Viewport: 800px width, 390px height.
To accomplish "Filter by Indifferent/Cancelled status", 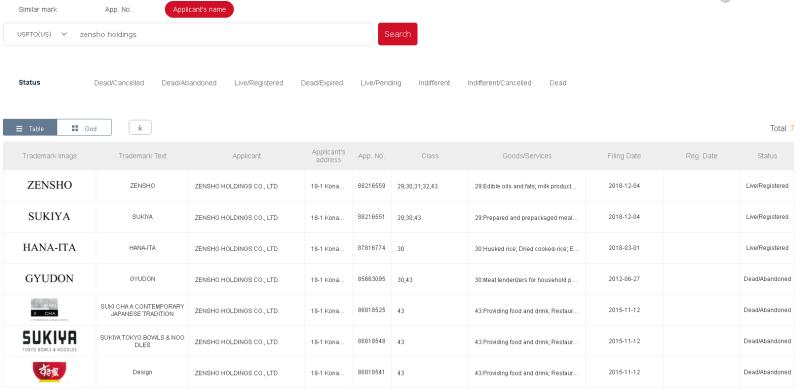I will (499, 83).
